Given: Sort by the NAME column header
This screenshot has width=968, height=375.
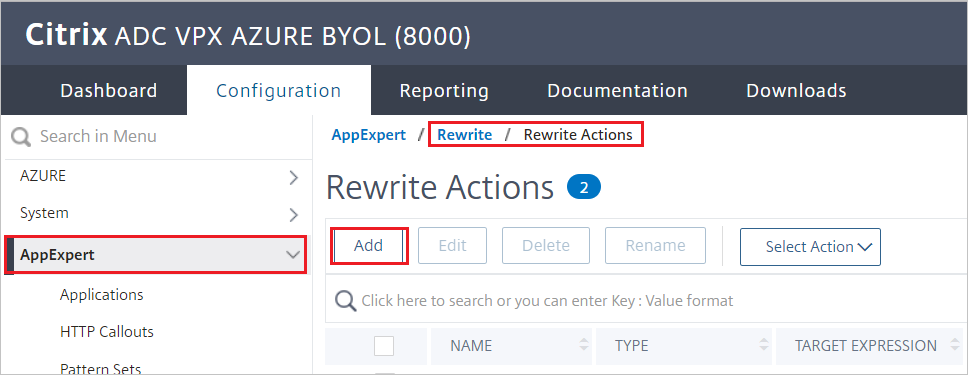Looking at the screenshot, I should coord(471,346).
